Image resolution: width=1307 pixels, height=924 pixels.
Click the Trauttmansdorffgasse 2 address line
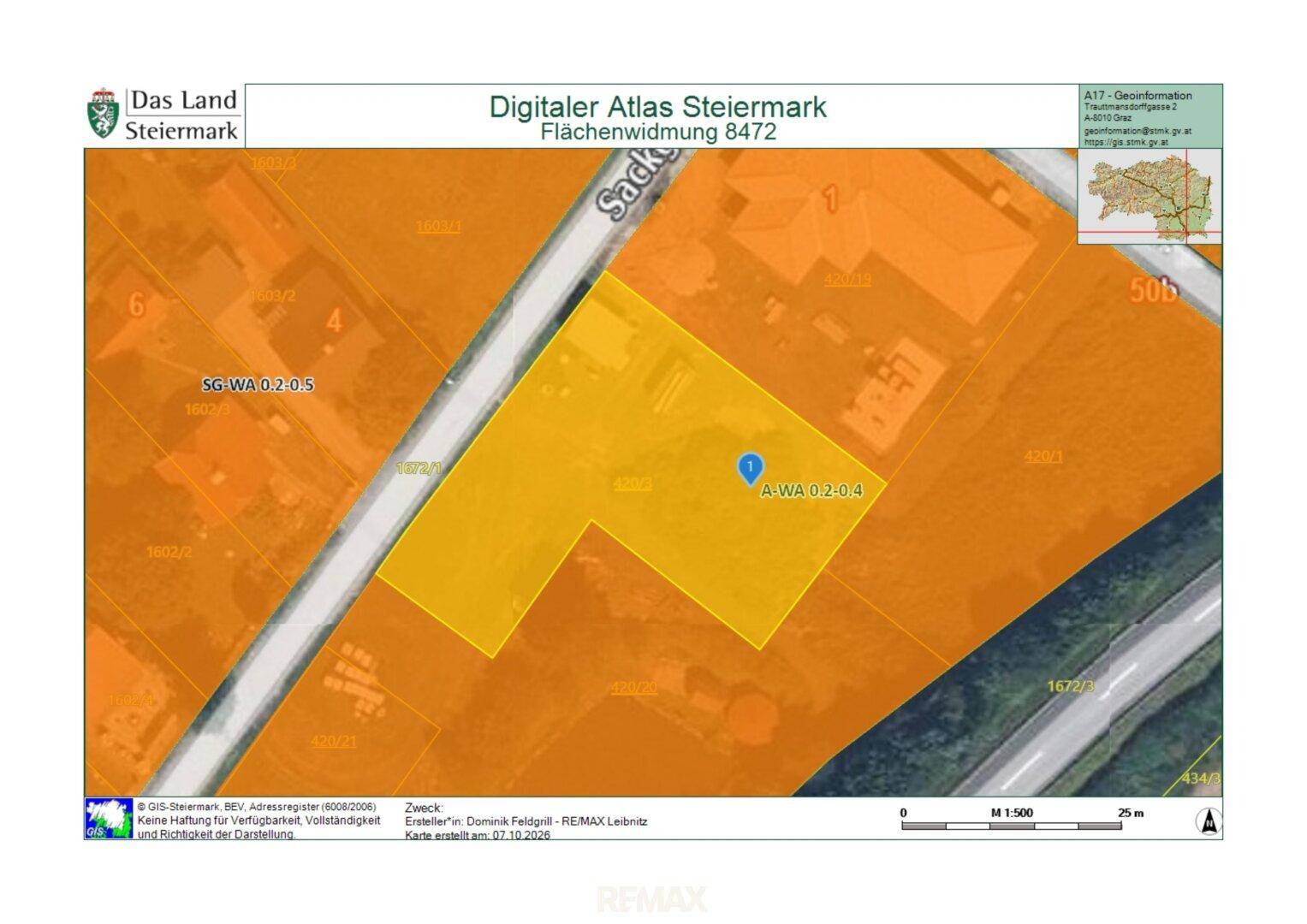(x=1131, y=107)
